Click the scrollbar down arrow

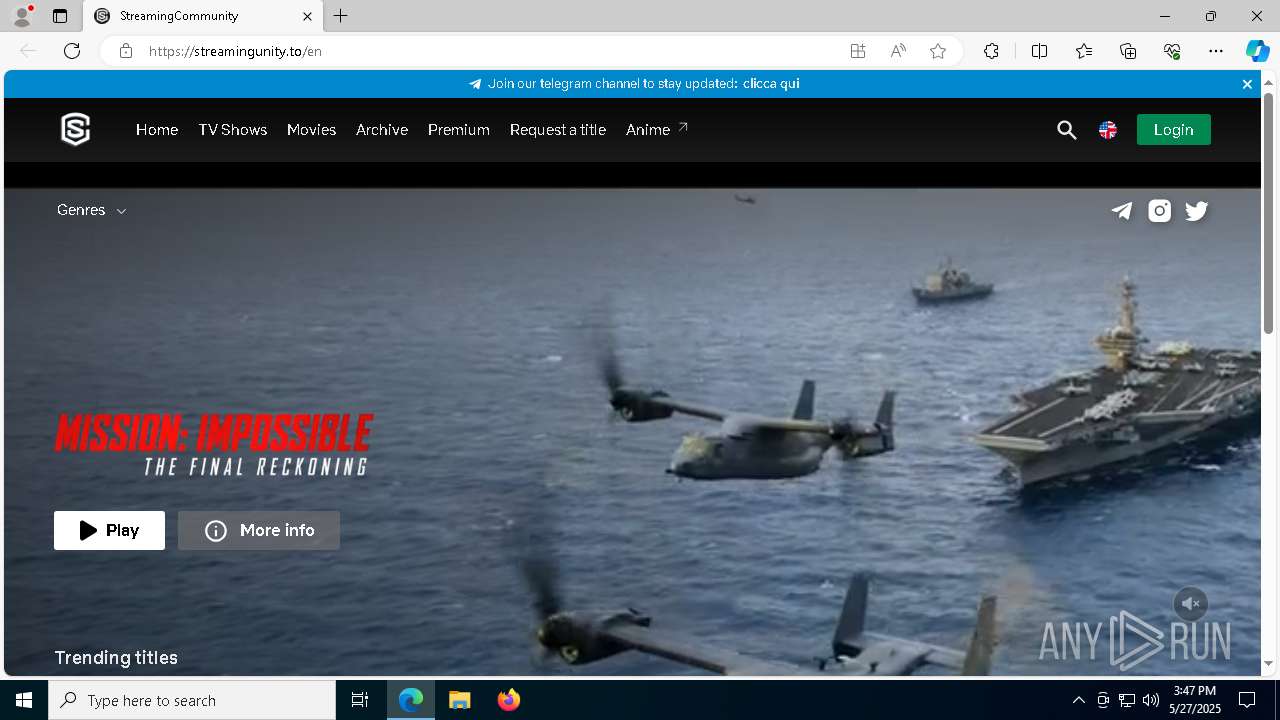[1268, 664]
